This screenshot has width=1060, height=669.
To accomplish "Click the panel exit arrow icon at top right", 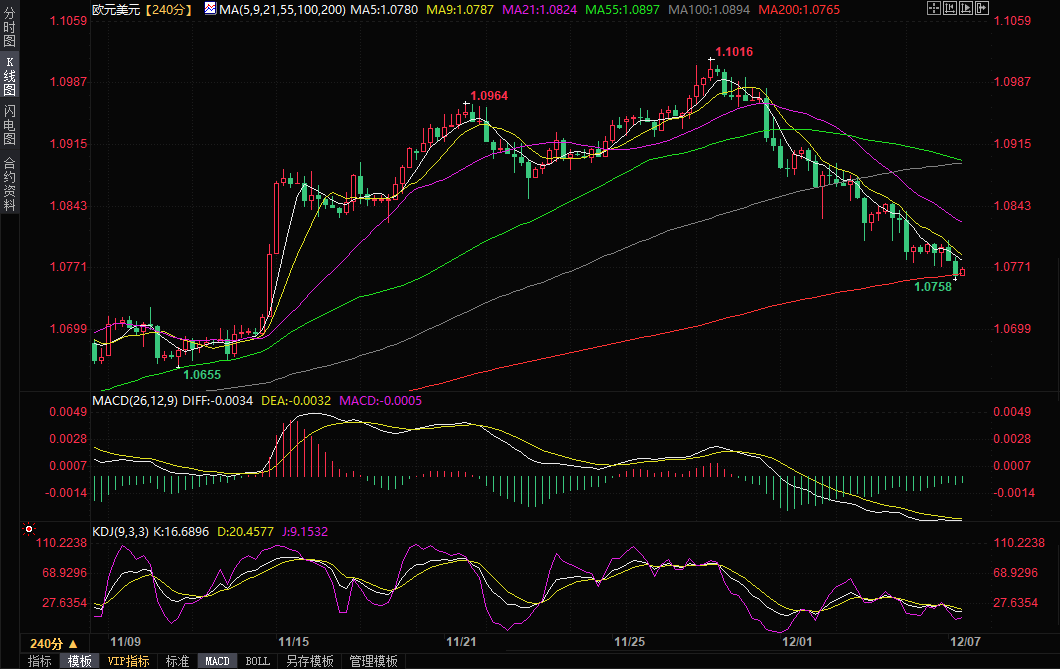I will [x=982, y=9].
